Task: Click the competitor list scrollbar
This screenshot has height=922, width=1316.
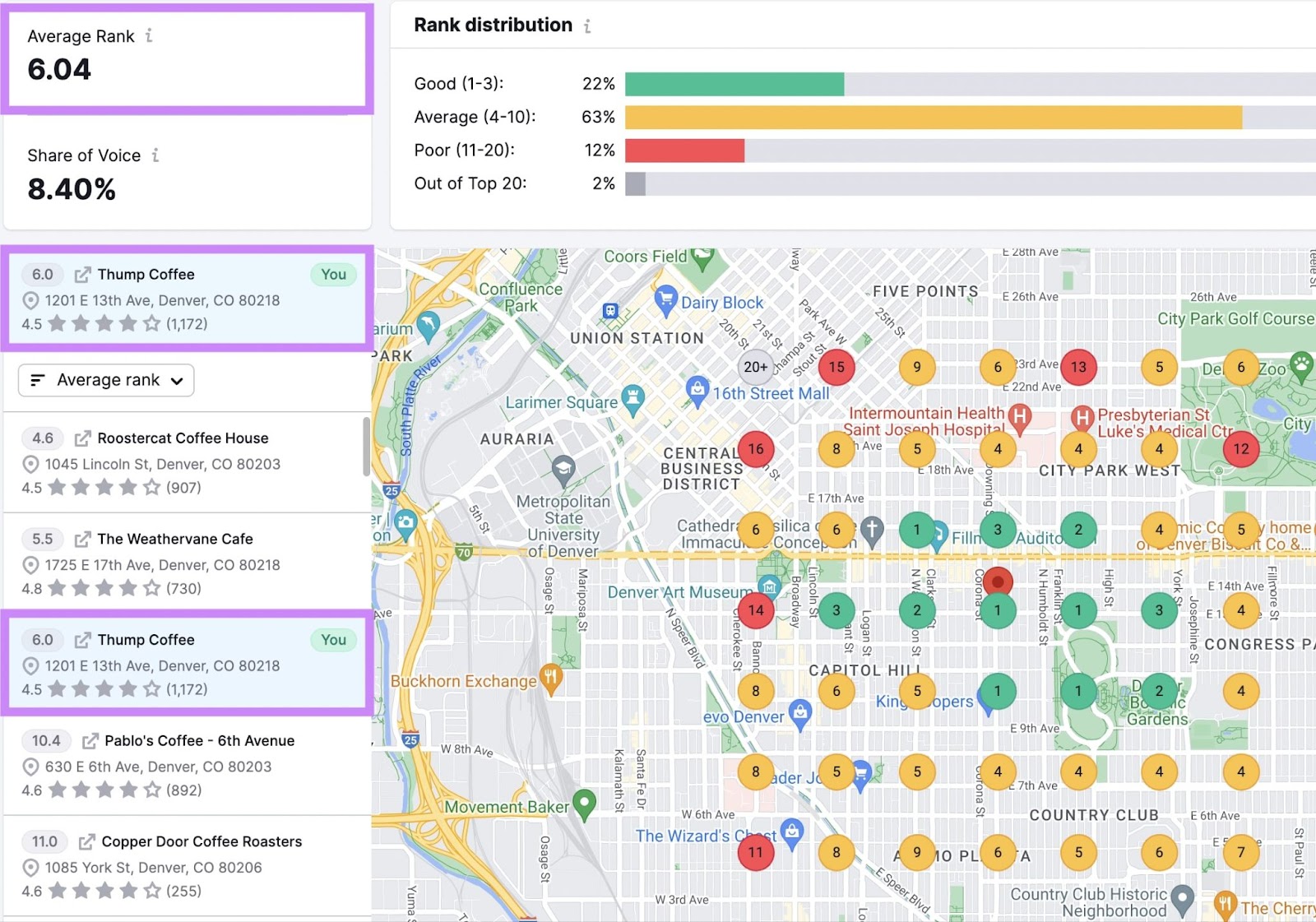Action: tap(367, 447)
